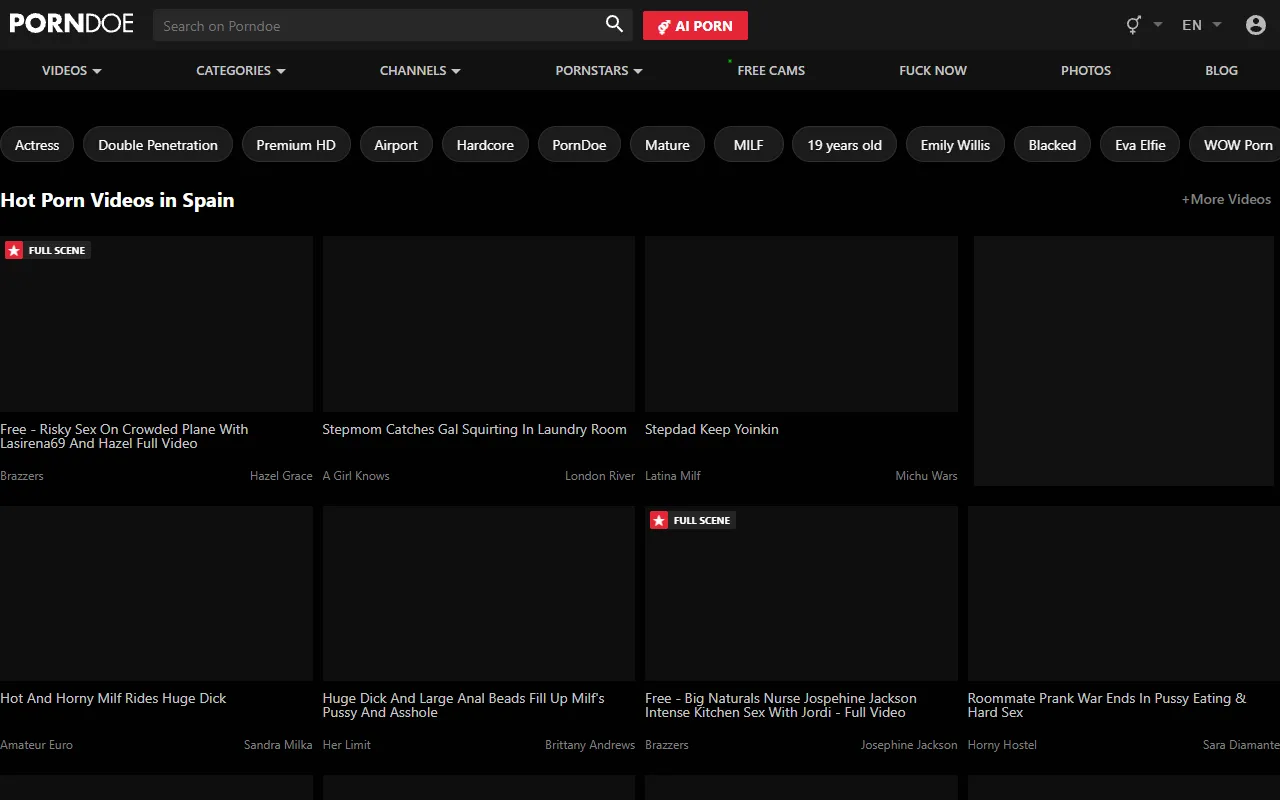
Task: Open the A Girl Knows channel link
Action: tap(356, 476)
